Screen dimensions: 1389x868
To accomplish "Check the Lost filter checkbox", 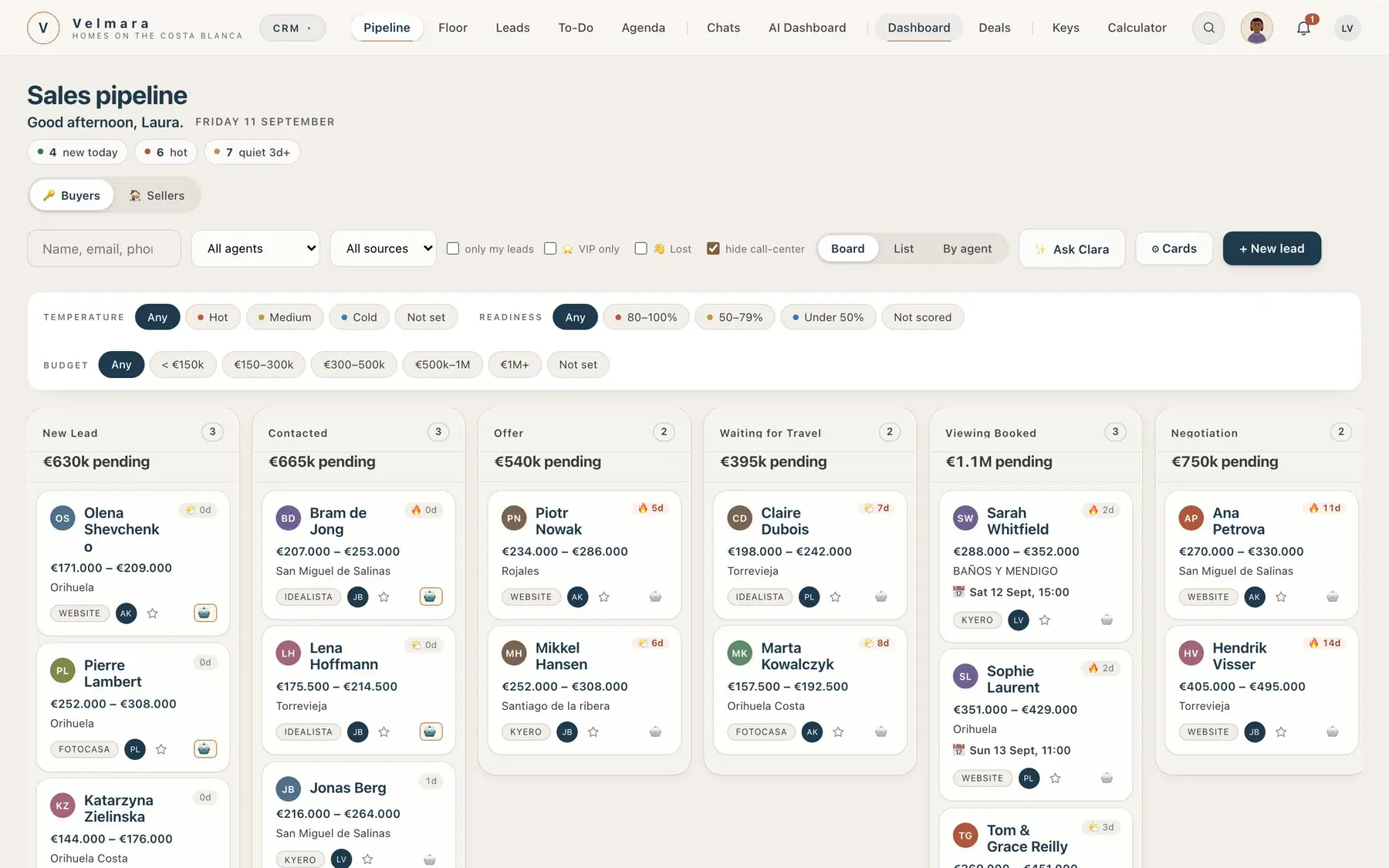I will (640, 248).
